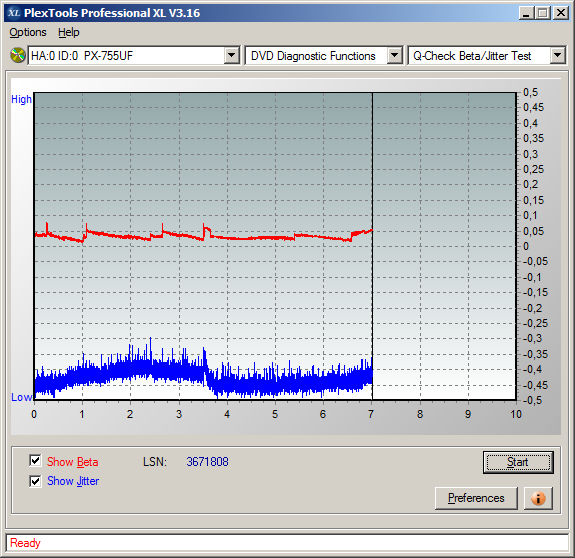The width and height of the screenshot is (575, 558).
Task: Open the Help menu
Action: (x=69, y=32)
